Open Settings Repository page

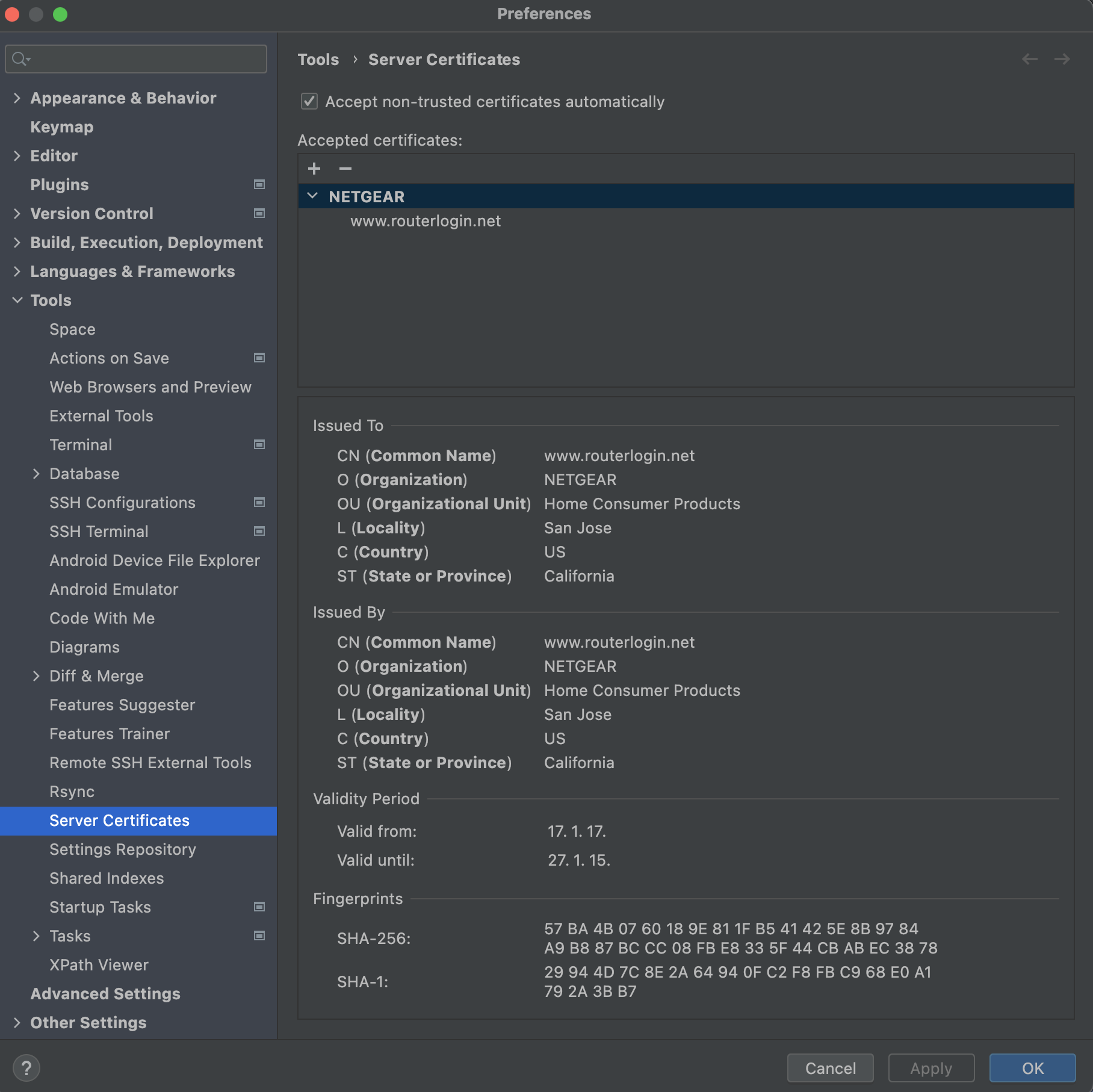(123, 849)
